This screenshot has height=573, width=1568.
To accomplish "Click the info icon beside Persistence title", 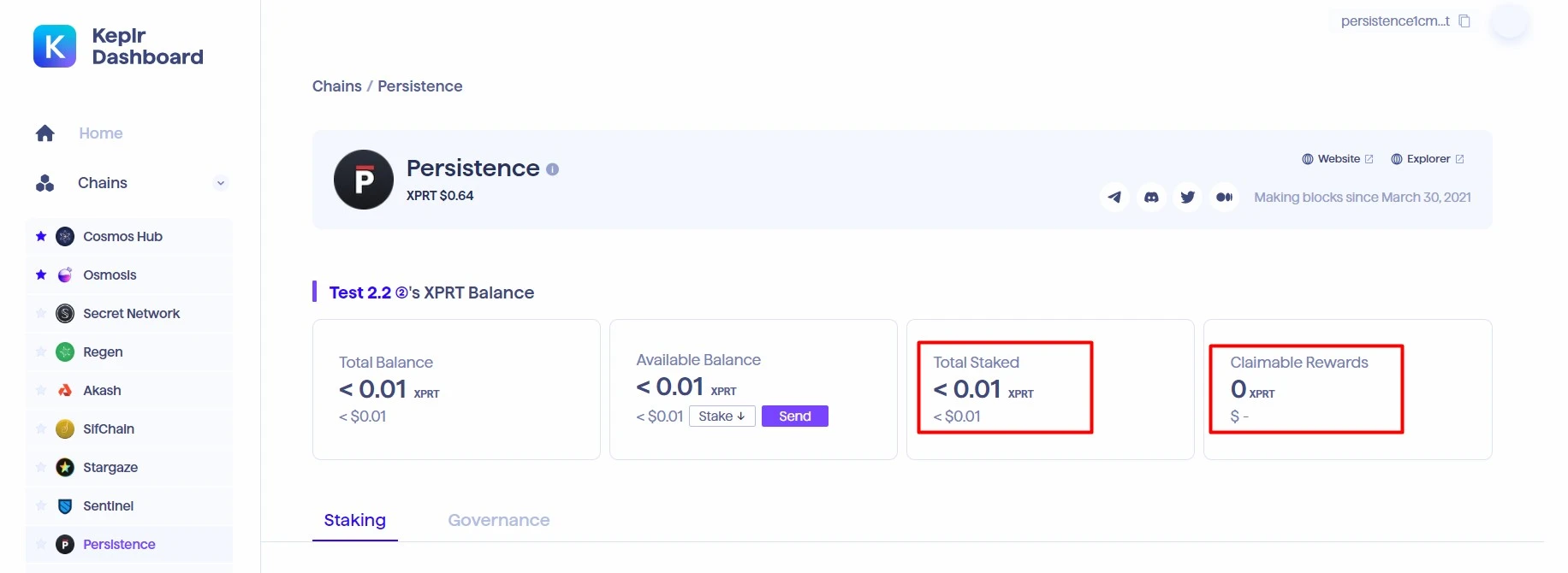I will tap(553, 169).
